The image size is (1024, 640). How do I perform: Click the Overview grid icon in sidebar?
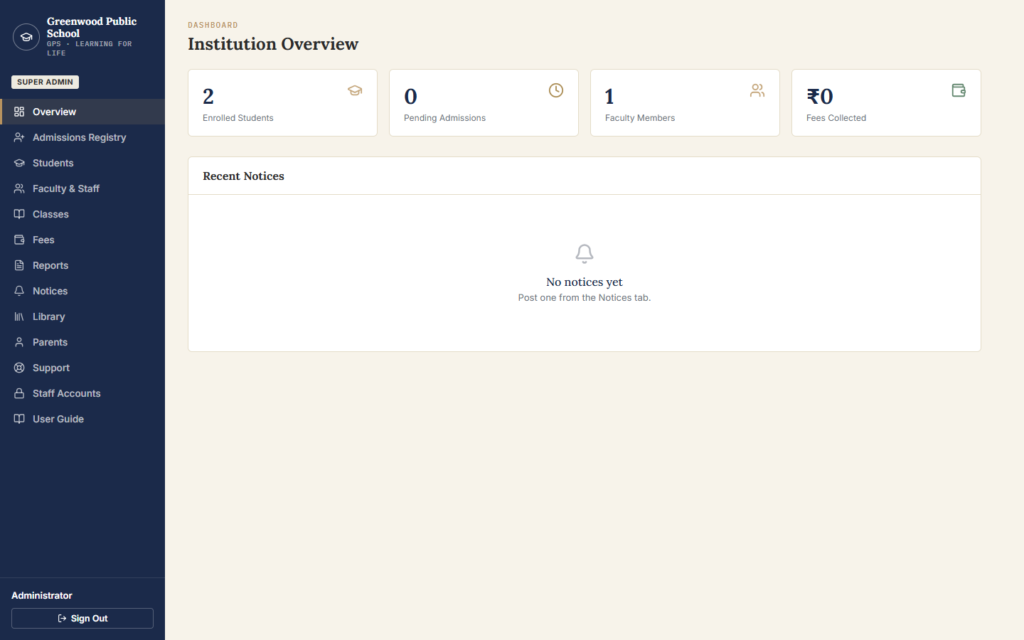19,112
